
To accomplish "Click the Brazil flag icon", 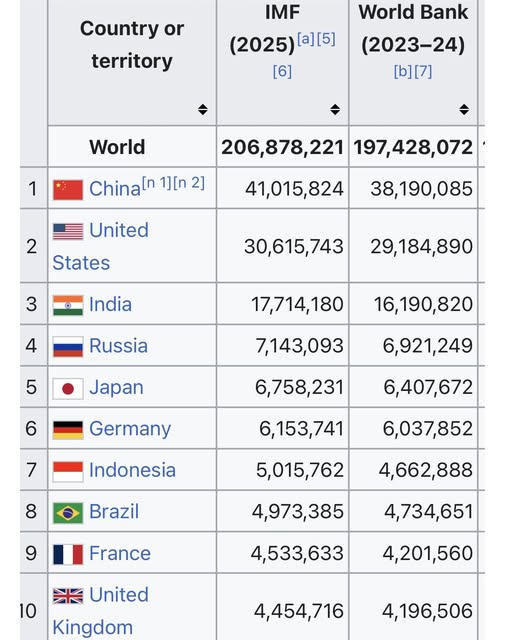I will pos(68,513).
